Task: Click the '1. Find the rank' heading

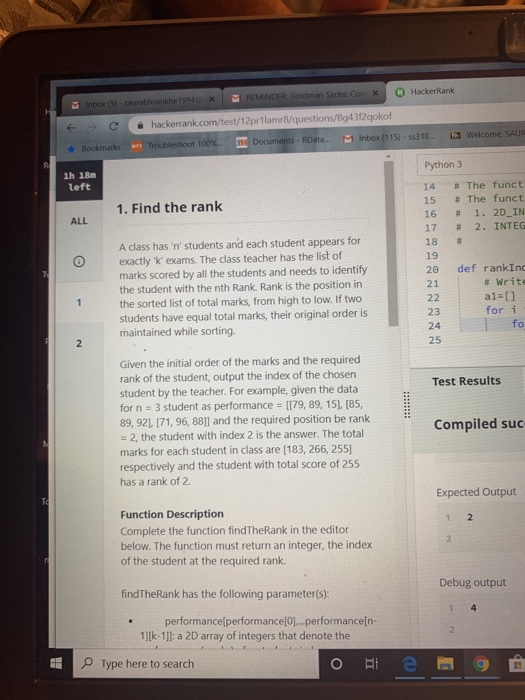Action: (x=169, y=208)
